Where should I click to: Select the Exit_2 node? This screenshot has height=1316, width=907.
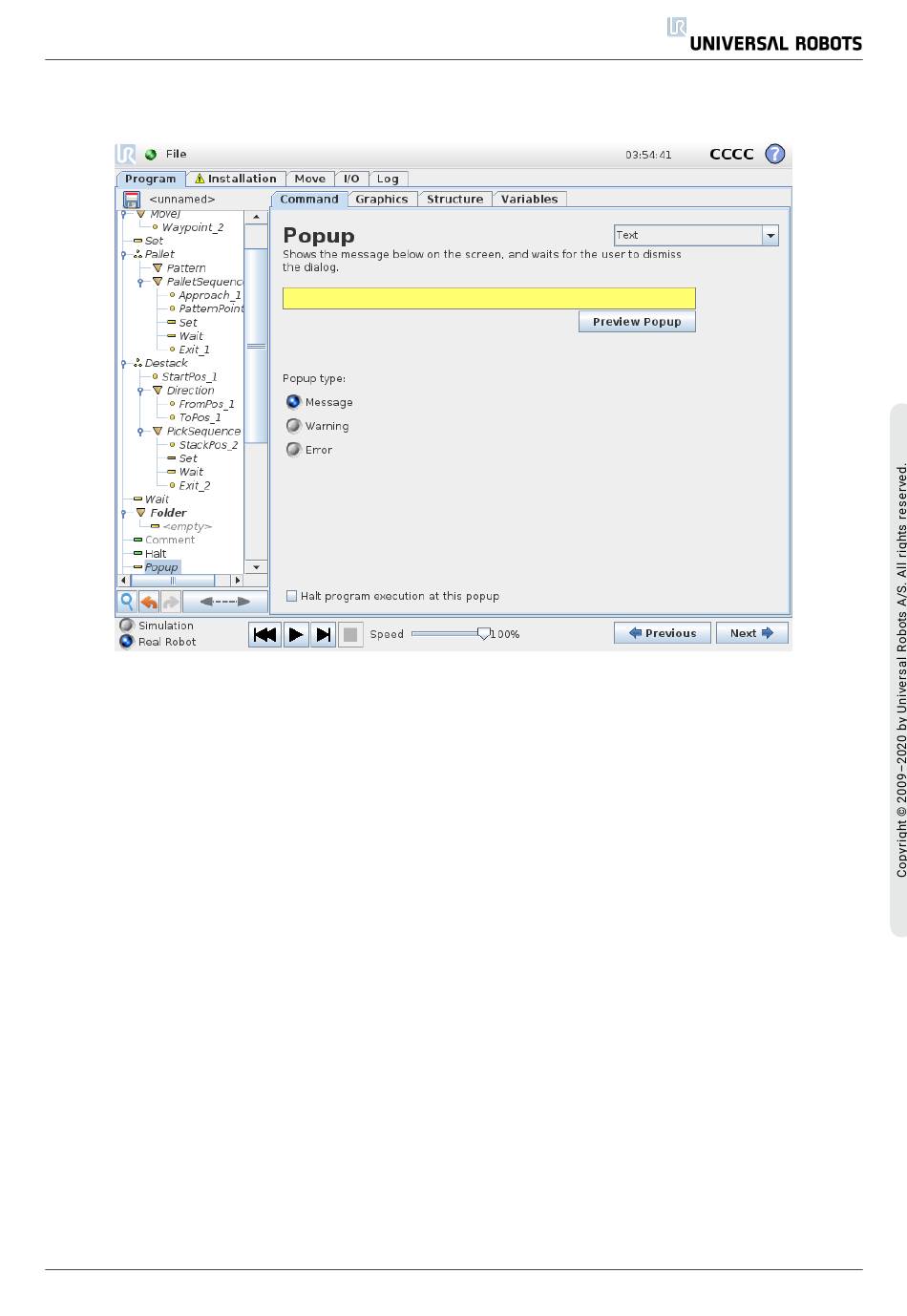tap(195, 485)
